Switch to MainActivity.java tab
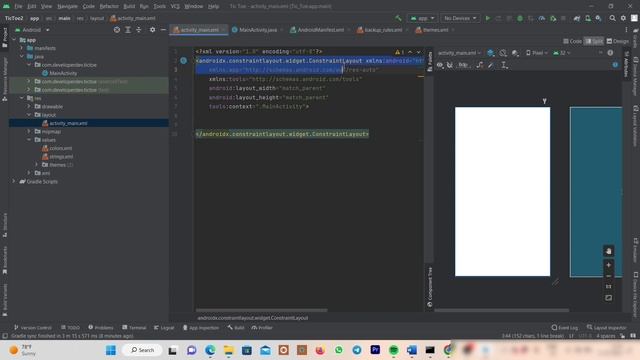640x360 pixels. coord(258,30)
